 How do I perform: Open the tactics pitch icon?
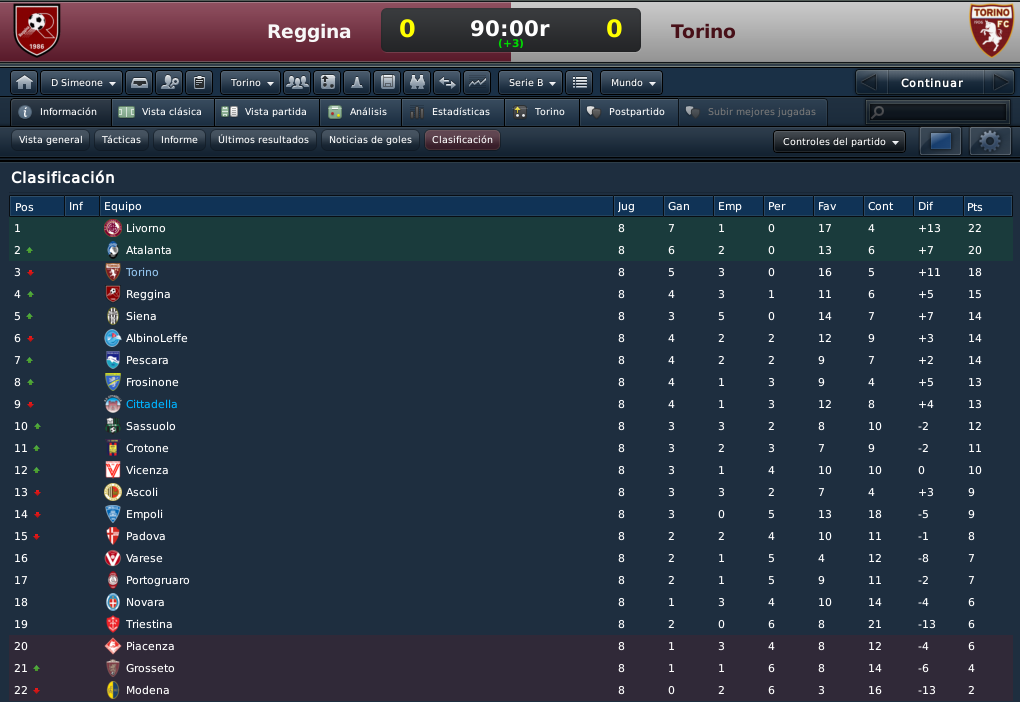328,83
